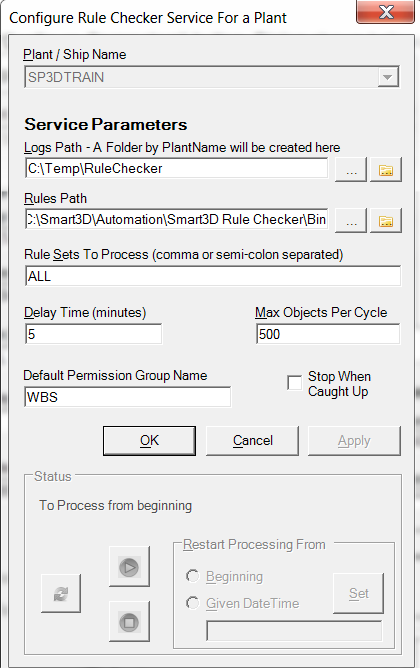Click the Set restart button
The width and height of the screenshot is (420, 668).
[358, 593]
